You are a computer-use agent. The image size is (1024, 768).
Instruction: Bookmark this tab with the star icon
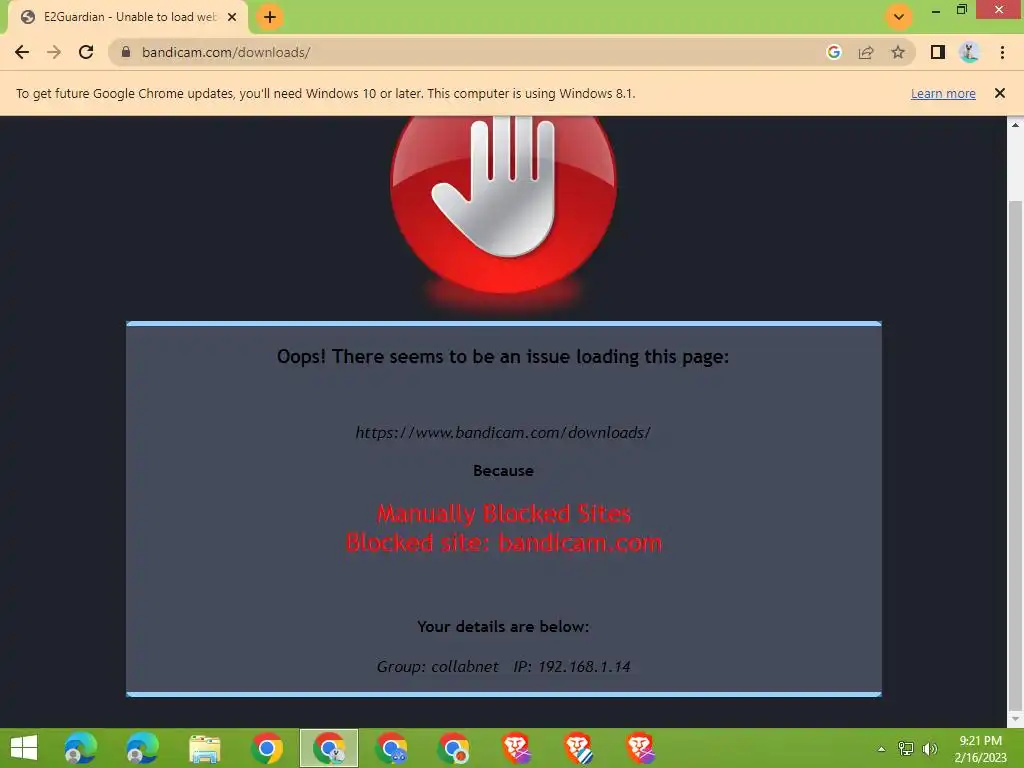pos(898,52)
